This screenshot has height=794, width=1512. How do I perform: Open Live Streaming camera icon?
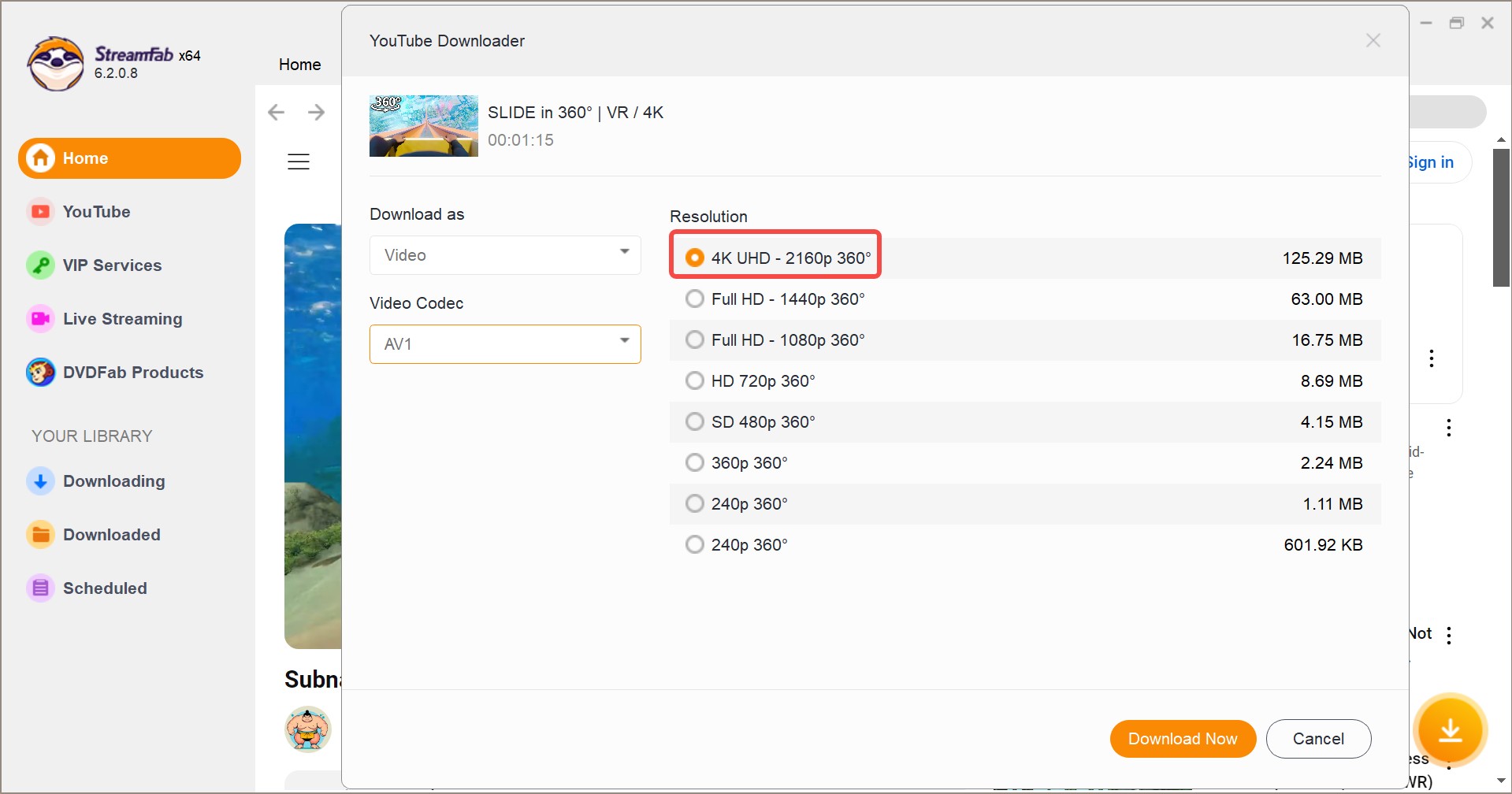[x=40, y=319]
